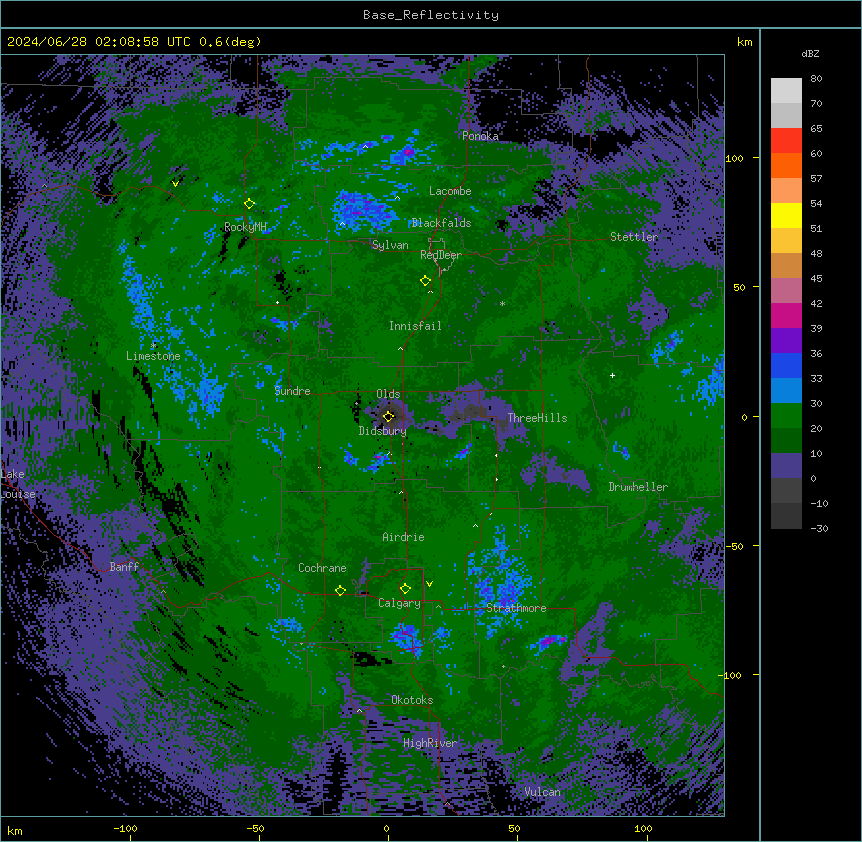The height and width of the screenshot is (842, 862).
Task: Pick the bright green 30 dBZ legend swatch
Action: (786, 416)
